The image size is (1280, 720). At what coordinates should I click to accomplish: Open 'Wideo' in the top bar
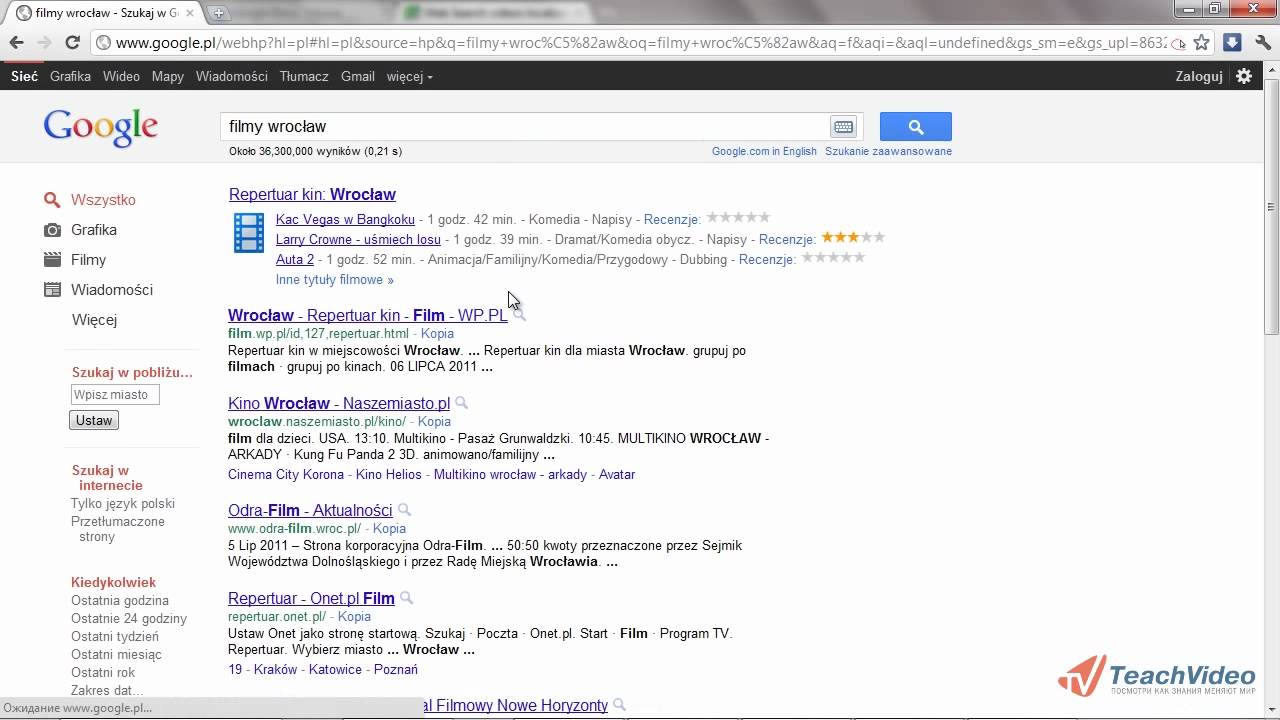coord(121,76)
